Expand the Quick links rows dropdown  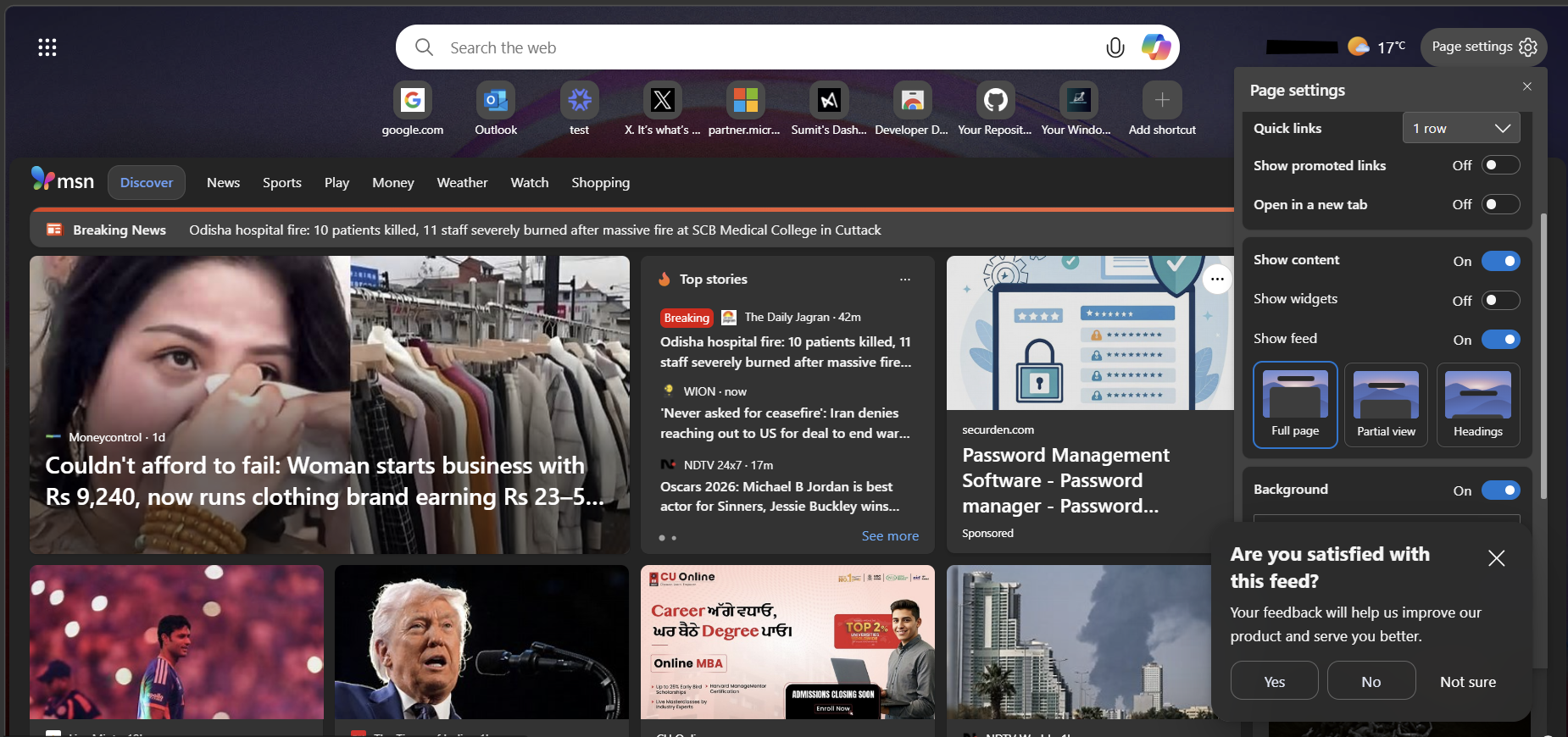pyautogui.click(x=1461, y=128)
